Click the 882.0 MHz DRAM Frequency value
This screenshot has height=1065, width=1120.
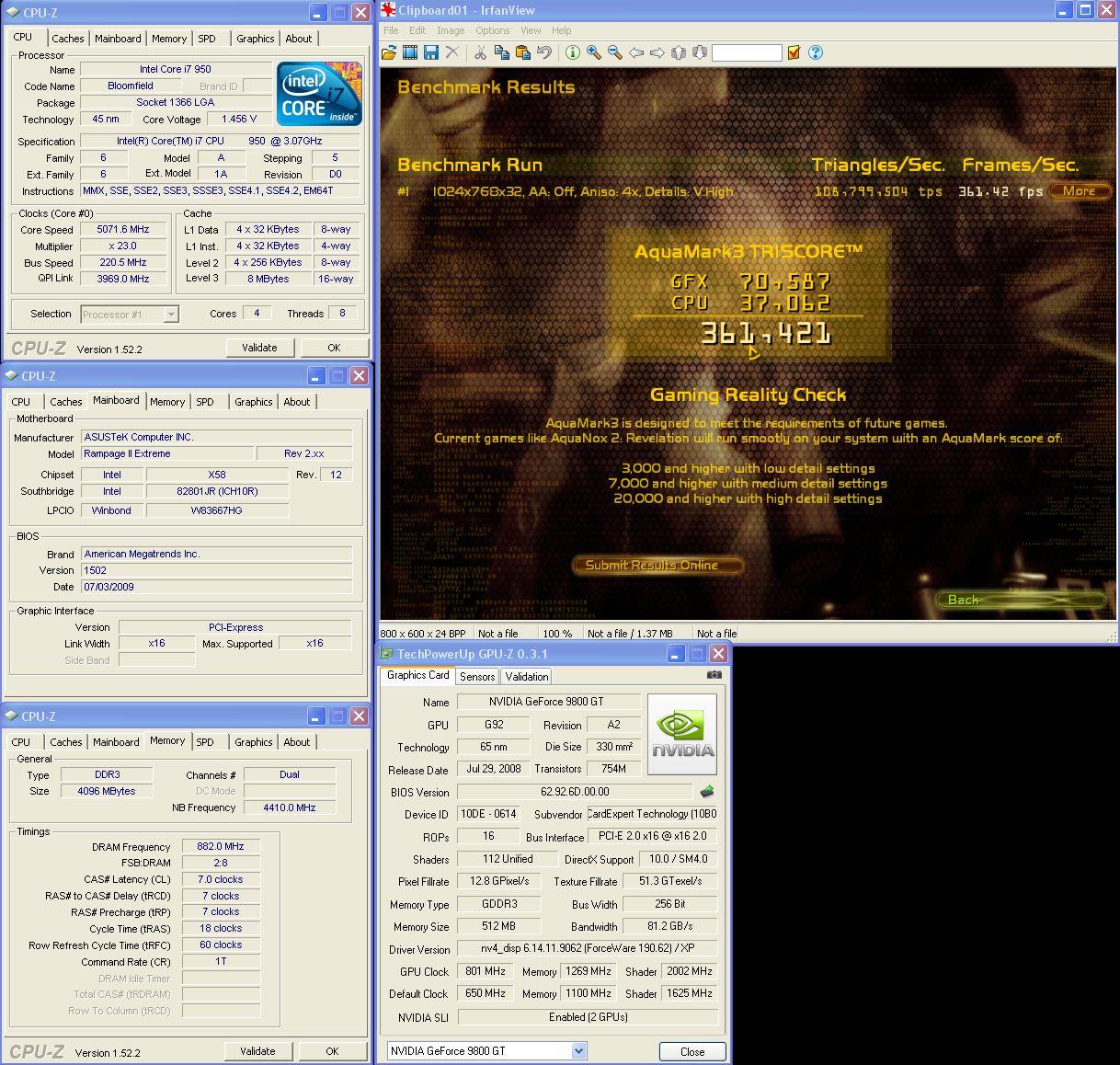(x=221, y=846)
